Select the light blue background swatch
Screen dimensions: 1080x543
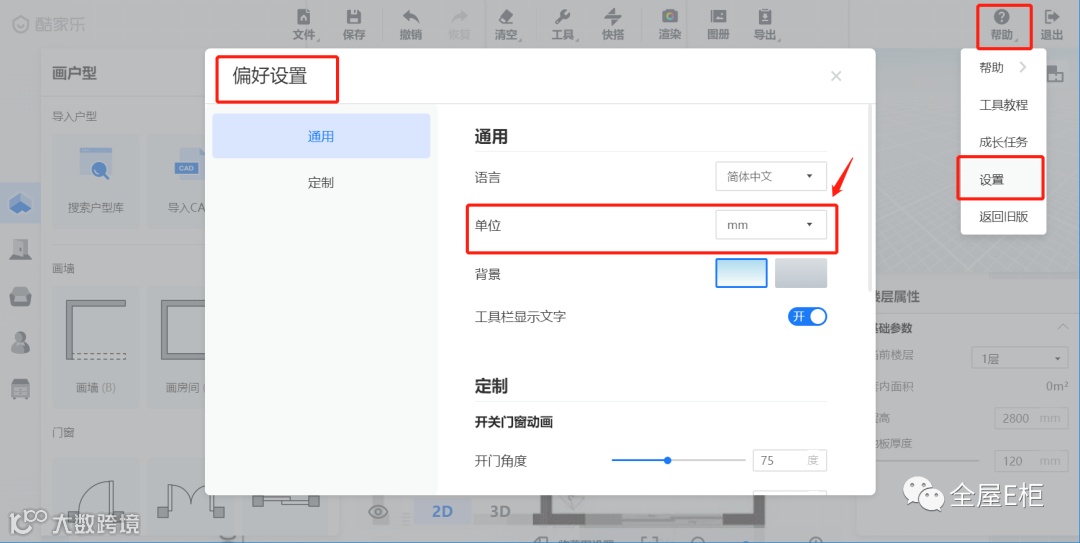coord(741,273)
